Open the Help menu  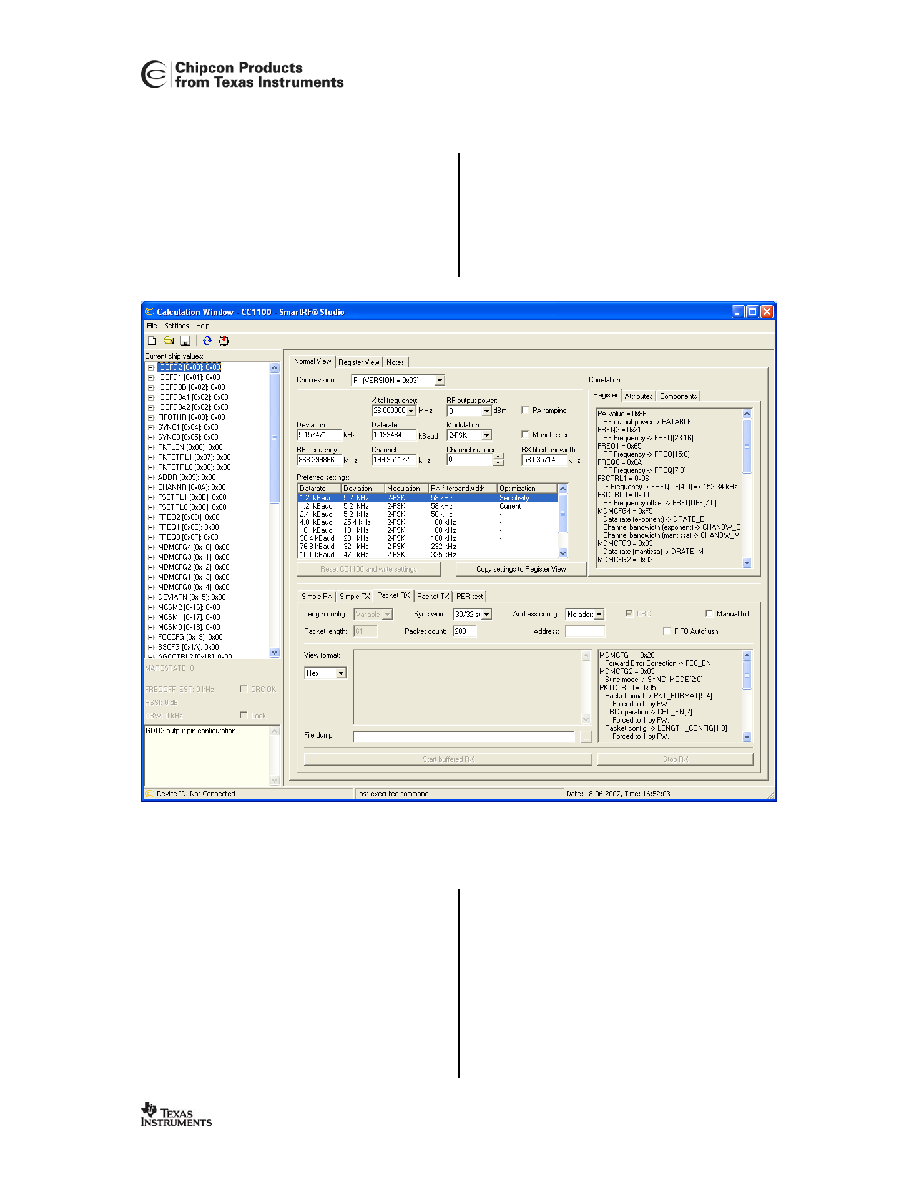[202, 326]
